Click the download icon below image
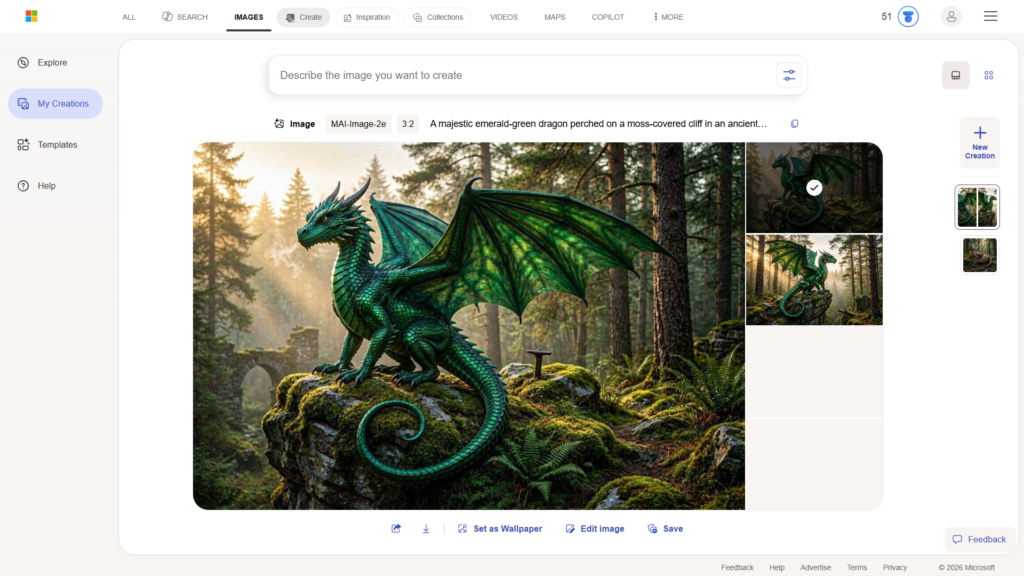This screenshot has width=1024, height=576. [426, 528]
